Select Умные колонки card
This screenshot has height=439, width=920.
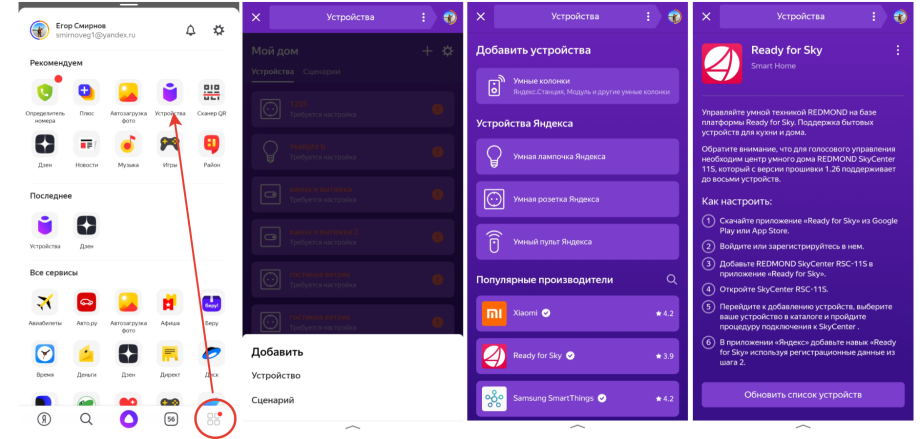click(x=577, y=86)
